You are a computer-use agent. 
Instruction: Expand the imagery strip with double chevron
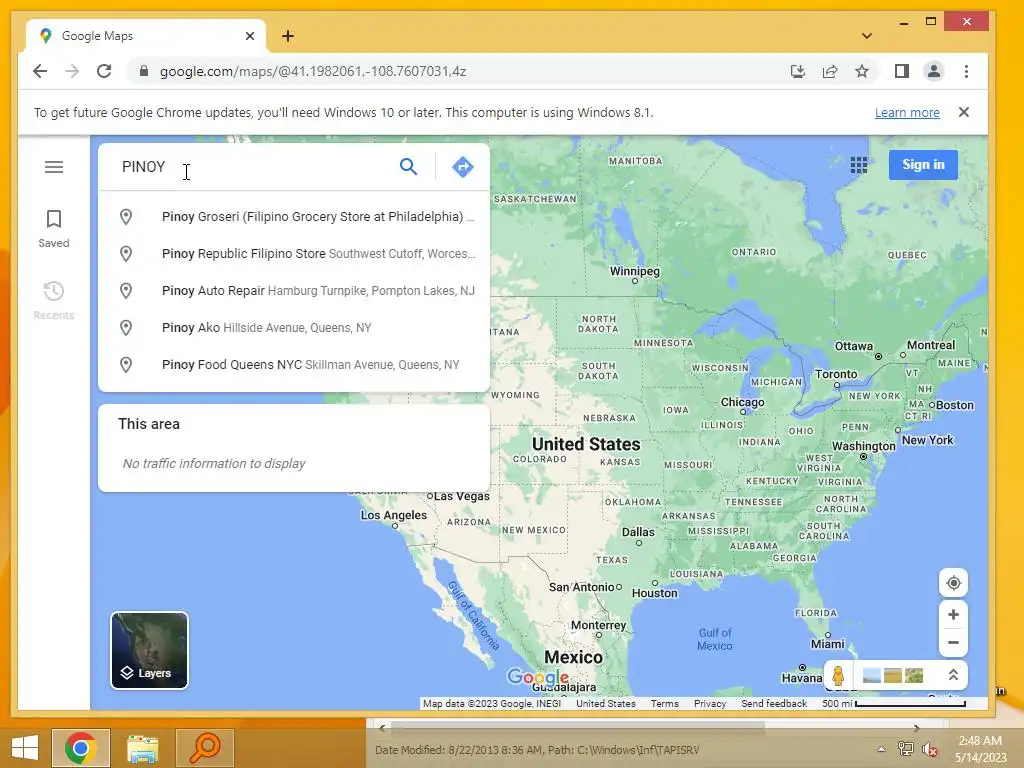[953, 675]
